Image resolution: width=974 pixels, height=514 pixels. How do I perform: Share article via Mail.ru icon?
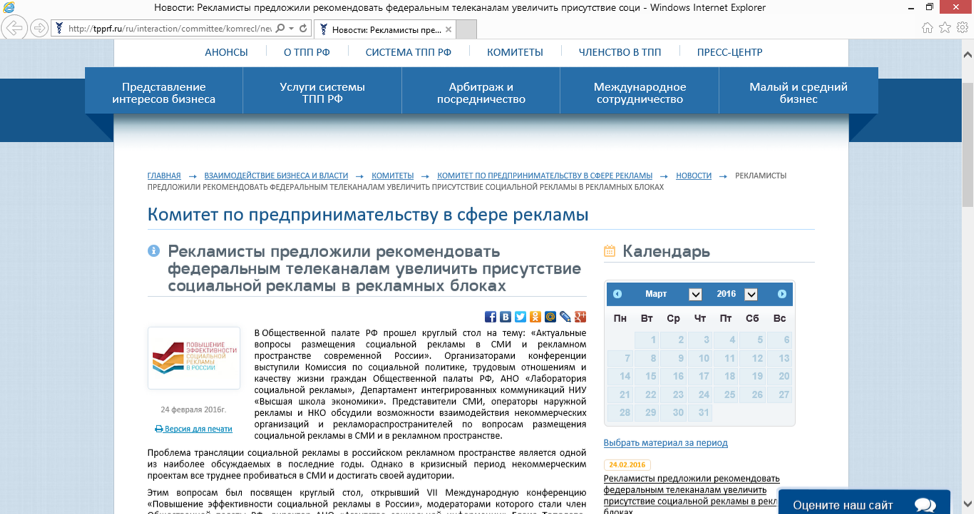click(x=550, y=317)
